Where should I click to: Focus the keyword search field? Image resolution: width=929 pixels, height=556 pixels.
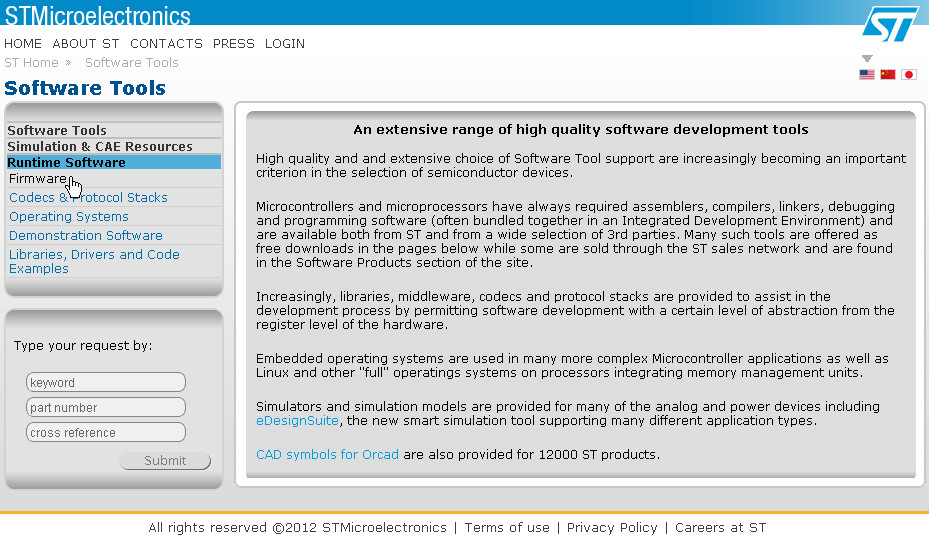[106, 382]
